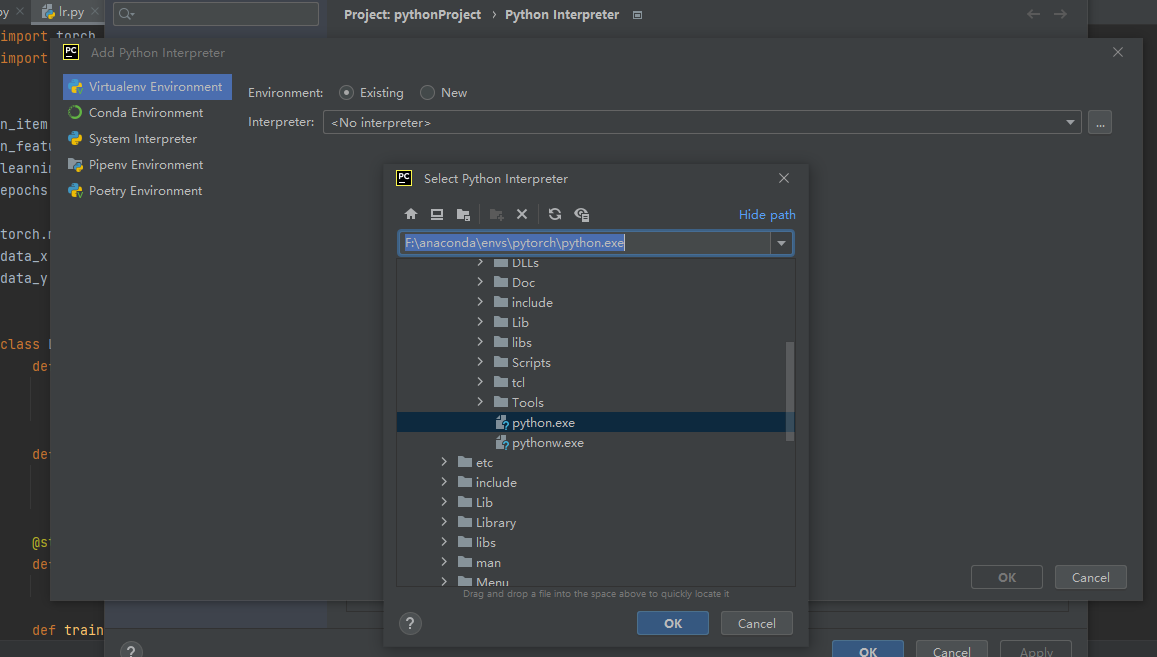1157x657 pixels.
Task: Open path history dropdown arrow
Action: tap(781, 243)
